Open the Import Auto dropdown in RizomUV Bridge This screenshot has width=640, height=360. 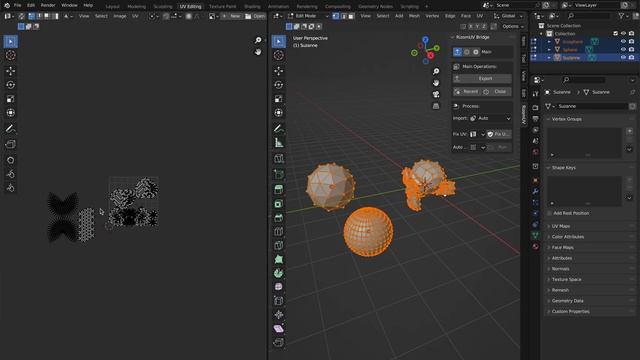[490, 118]
